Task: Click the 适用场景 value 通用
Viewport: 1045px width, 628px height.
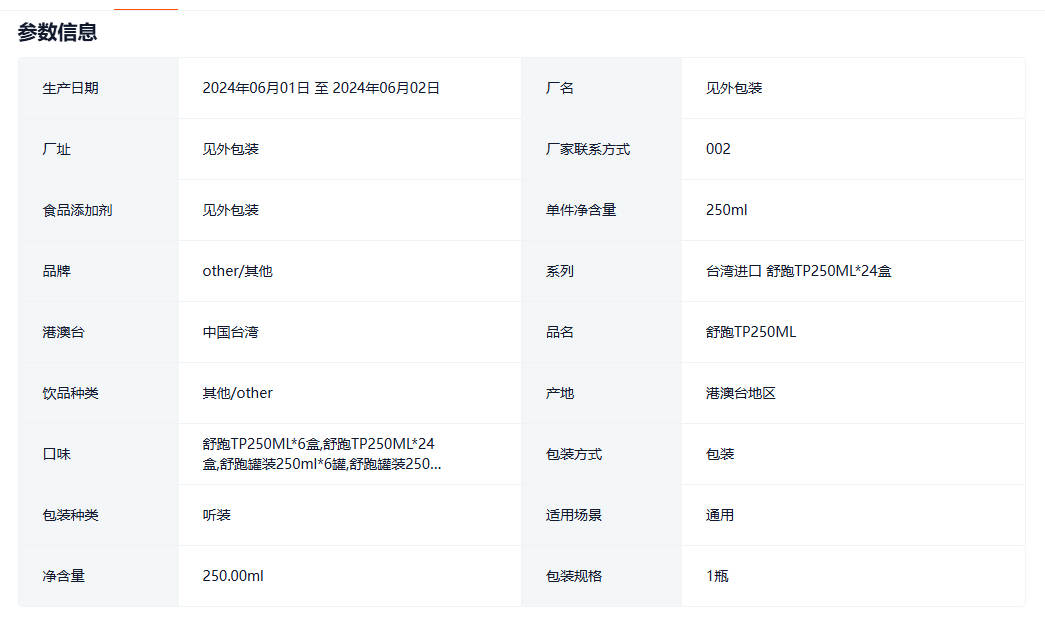Action: coord(720,515)
